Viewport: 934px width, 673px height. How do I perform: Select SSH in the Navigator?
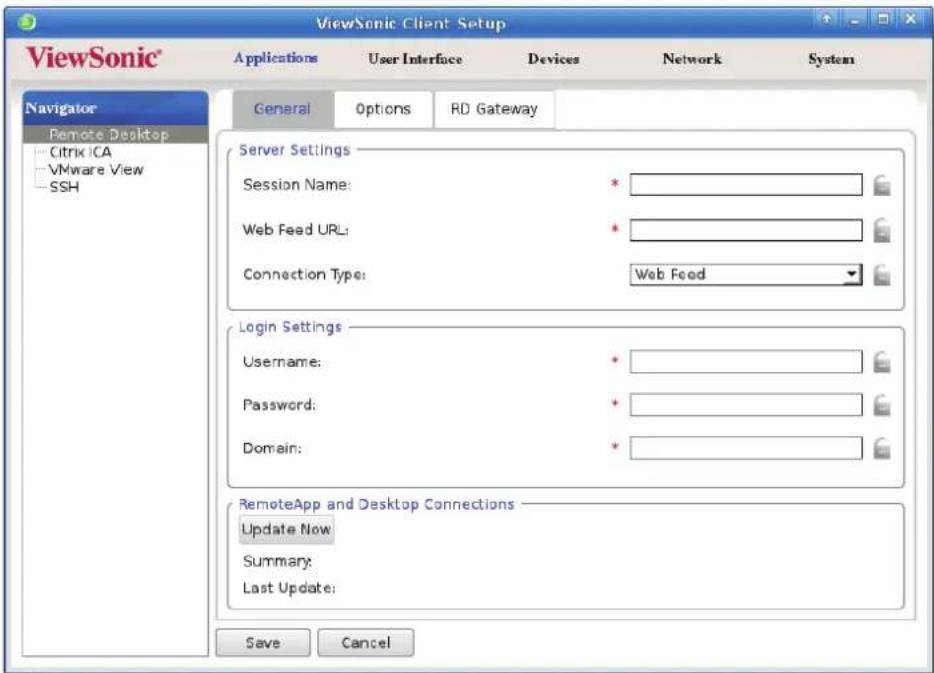pos(64,187)
